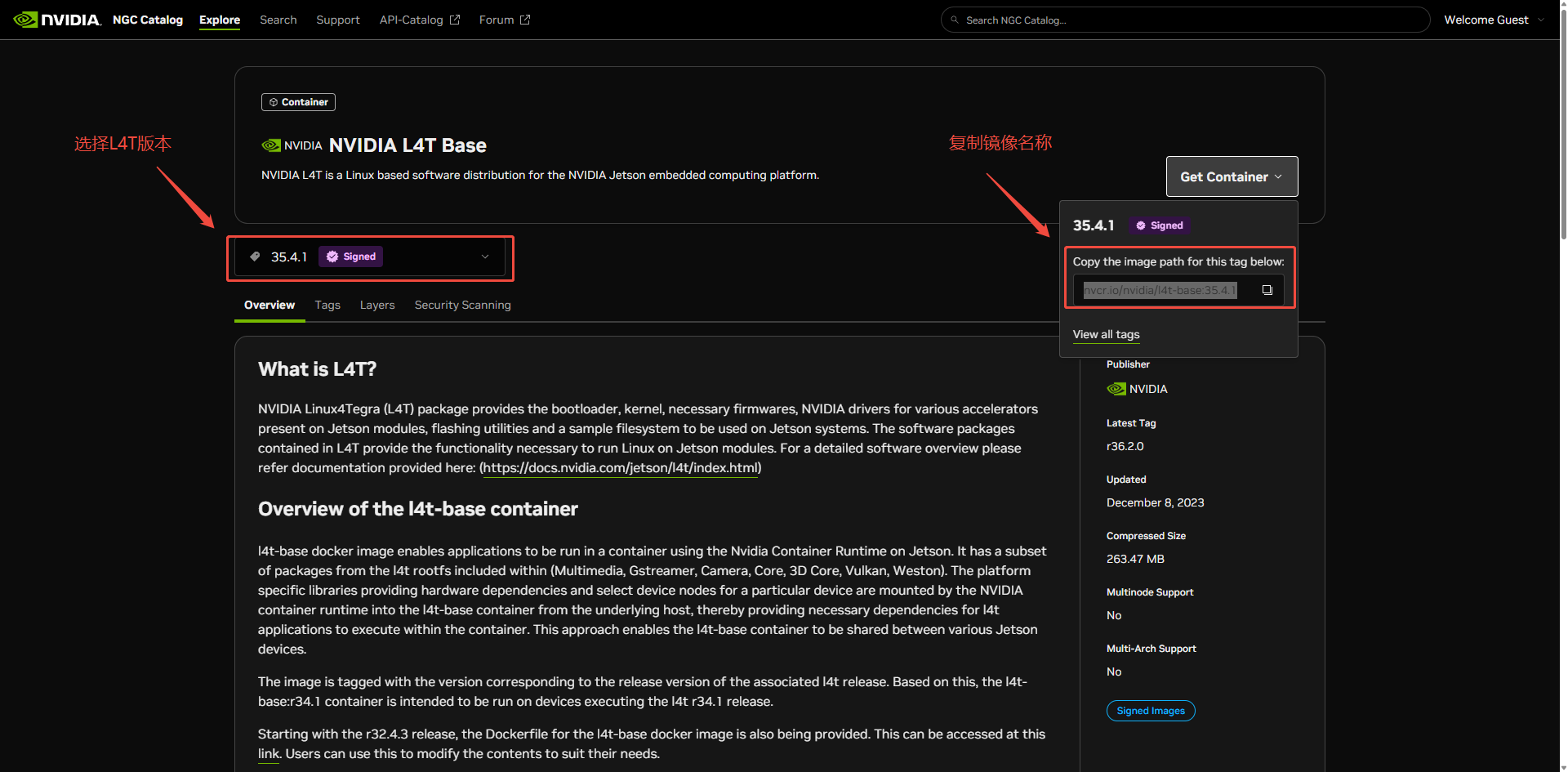Open the Forum external link
Screen dimensions: 1568x772
tap(505, 20)
